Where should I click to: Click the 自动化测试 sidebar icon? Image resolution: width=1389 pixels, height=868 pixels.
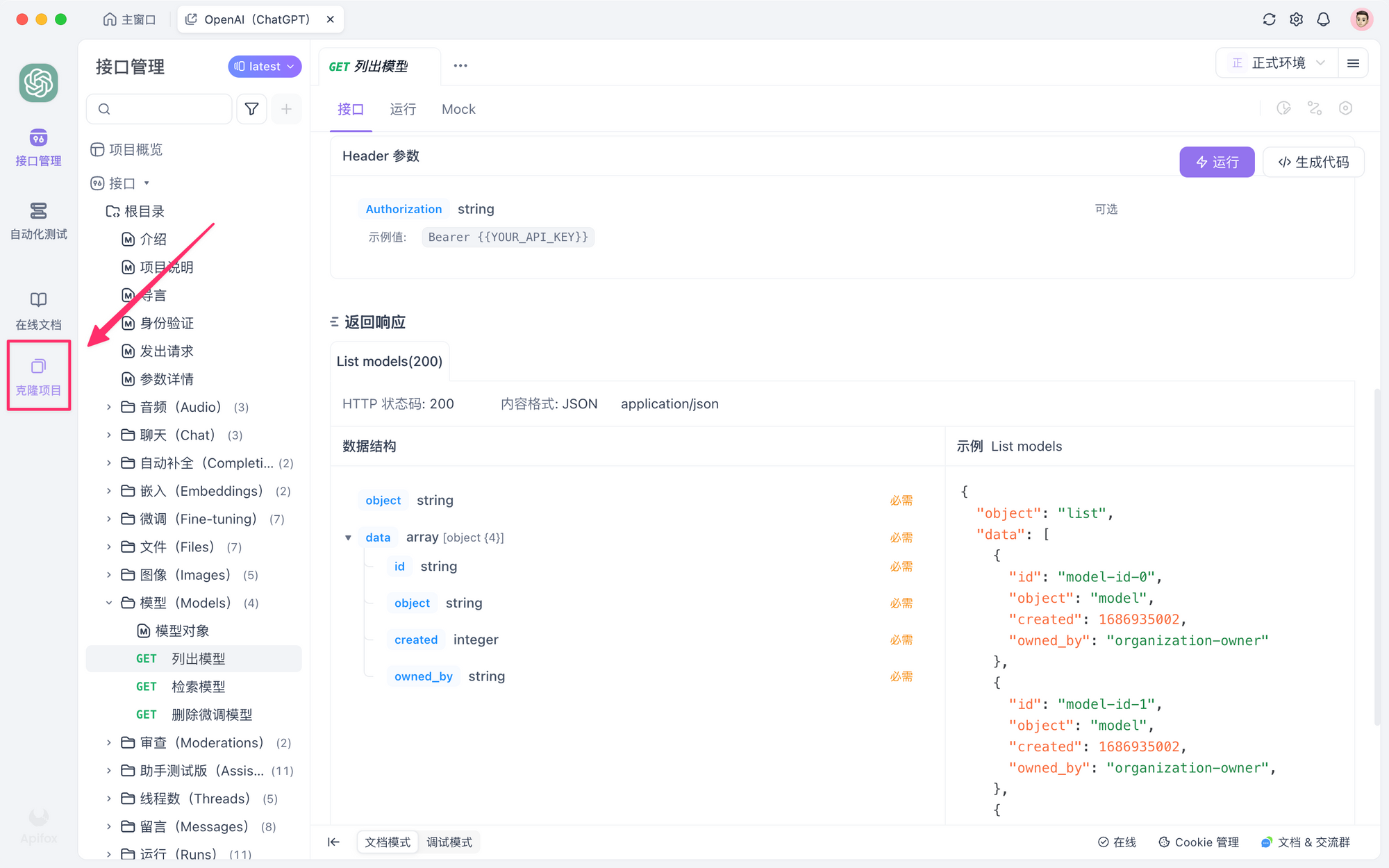point(39,218)
